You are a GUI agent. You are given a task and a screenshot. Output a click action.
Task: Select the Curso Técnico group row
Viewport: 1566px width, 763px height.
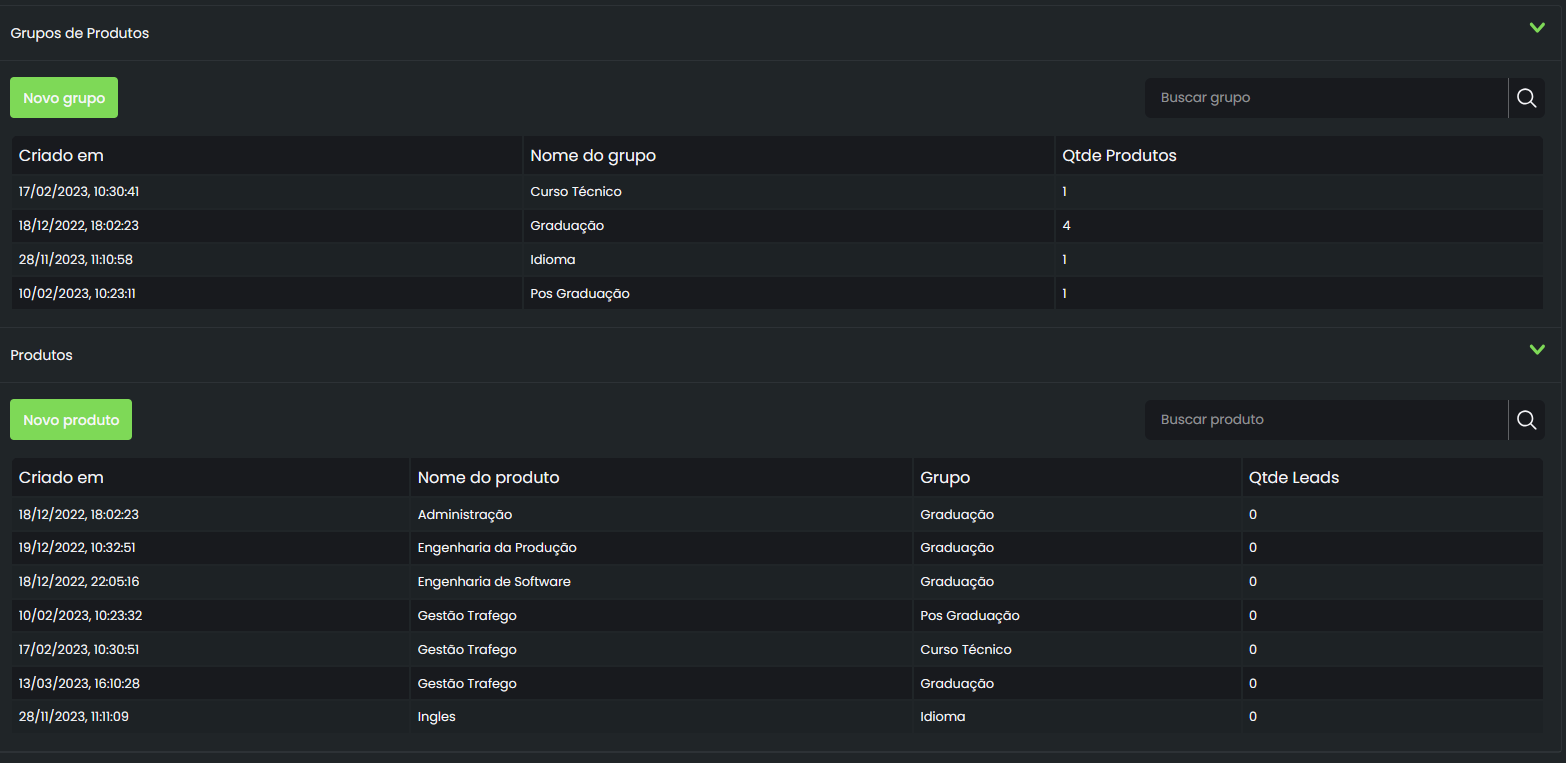pos(777,192)
